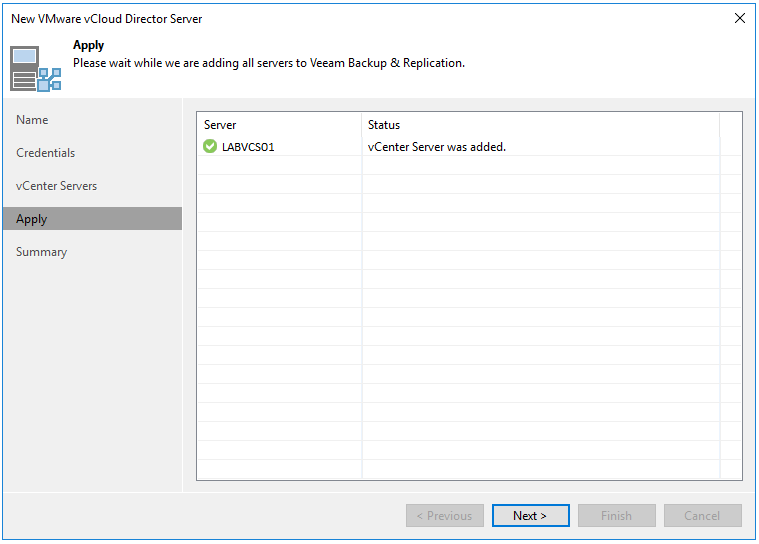The height and width of the screenshot is (544, 759).
Task: Click the Finish button
Action: click(x=616, y=516)
